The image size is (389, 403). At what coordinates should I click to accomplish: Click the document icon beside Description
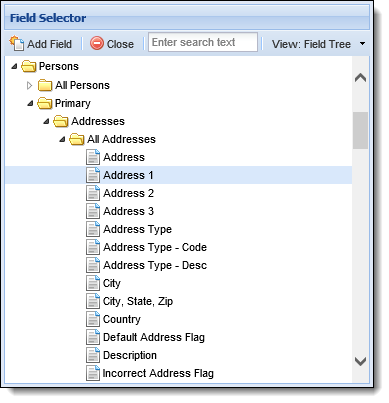(93, 355)
